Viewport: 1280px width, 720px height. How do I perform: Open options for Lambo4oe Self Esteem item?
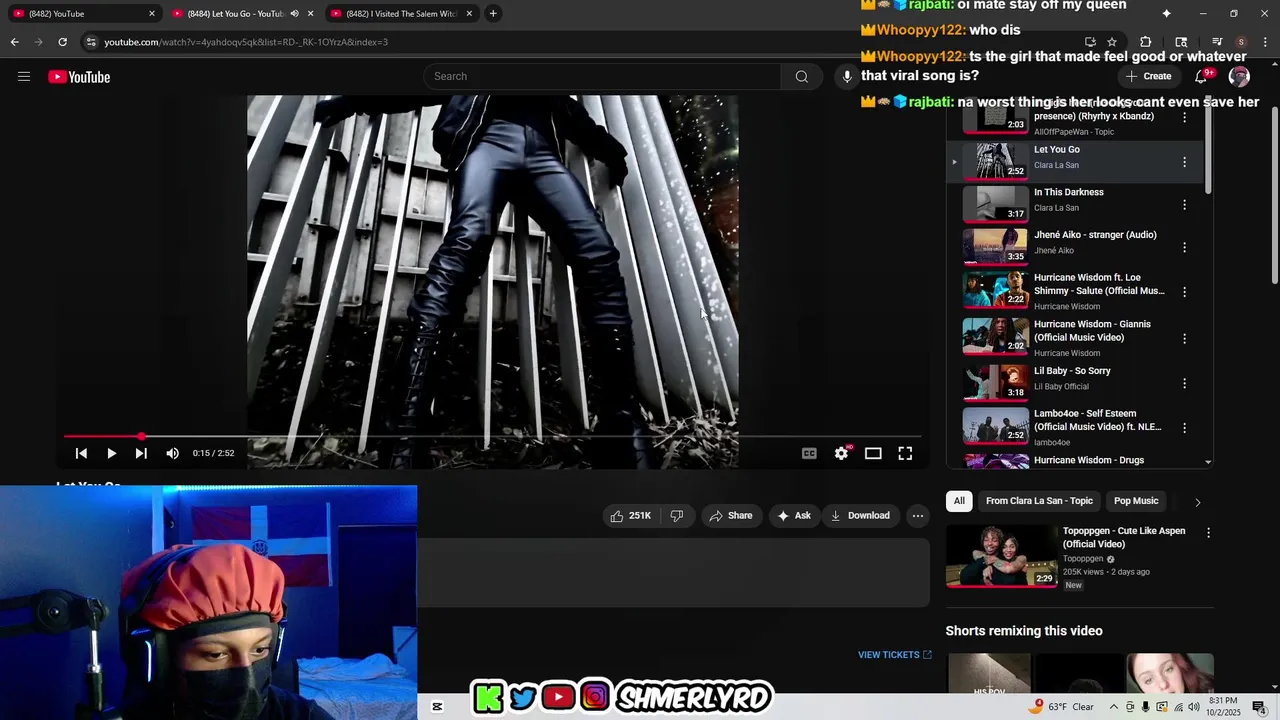point(1185,428)
